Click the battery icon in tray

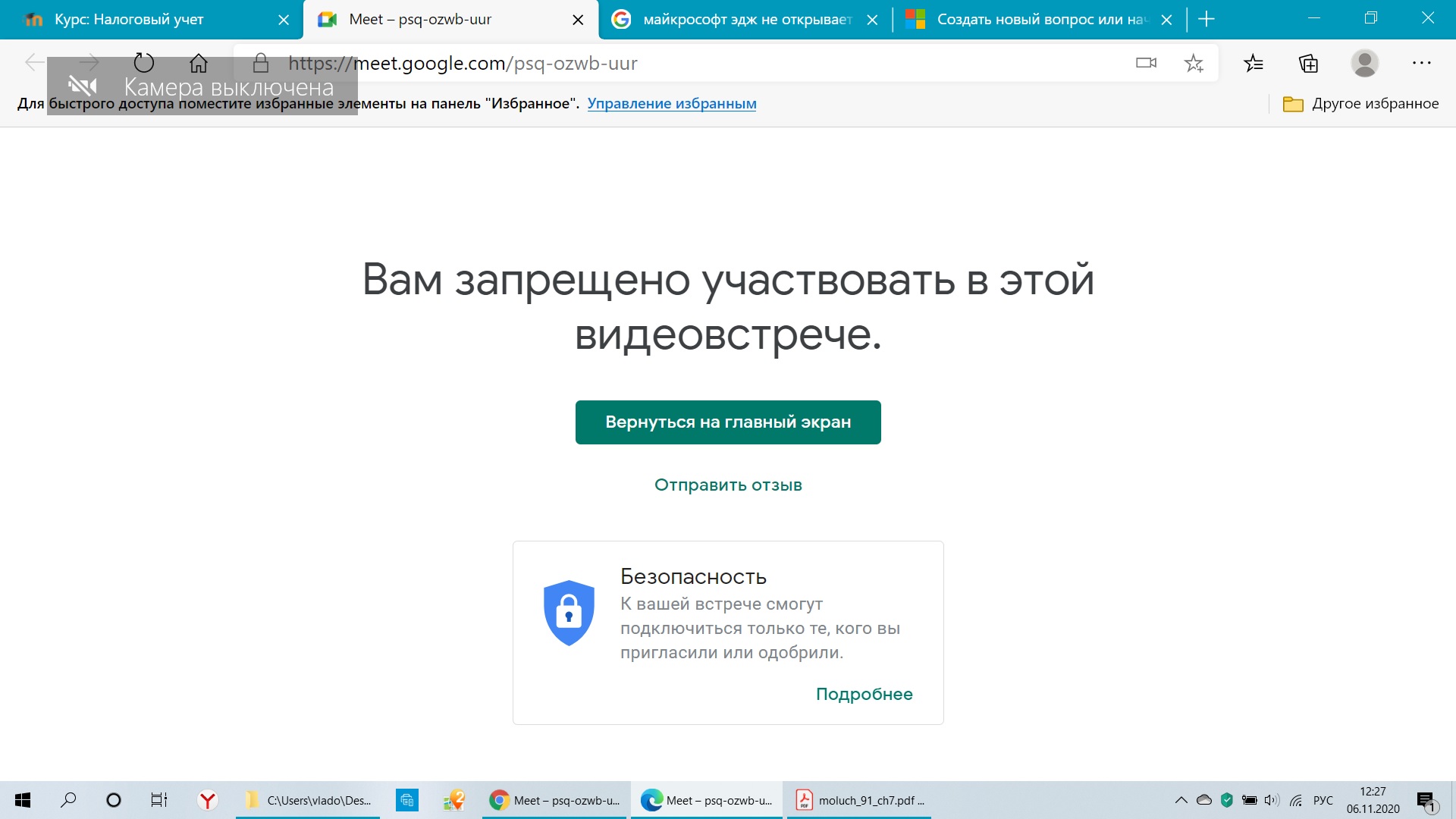1249,800
